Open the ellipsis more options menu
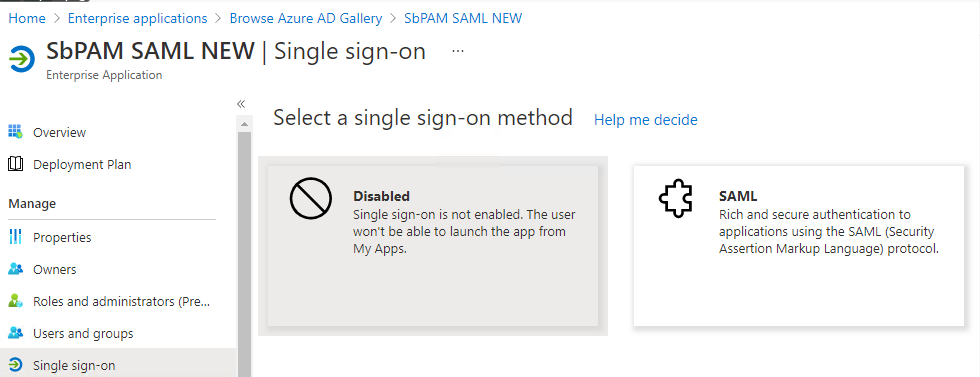Viewport: 980px width, 377px height. point(458,51)
